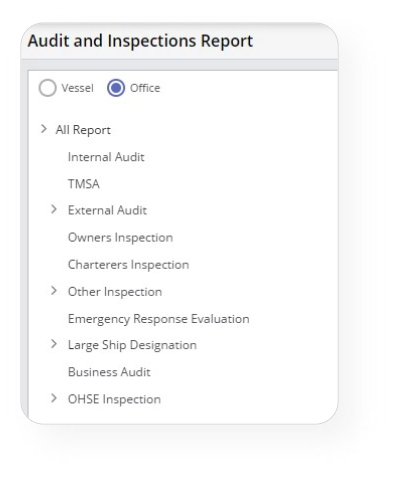Select the External Audit label
Viewport: 393px width, 477px height.
pyautogui.click(x=107, y=211)
